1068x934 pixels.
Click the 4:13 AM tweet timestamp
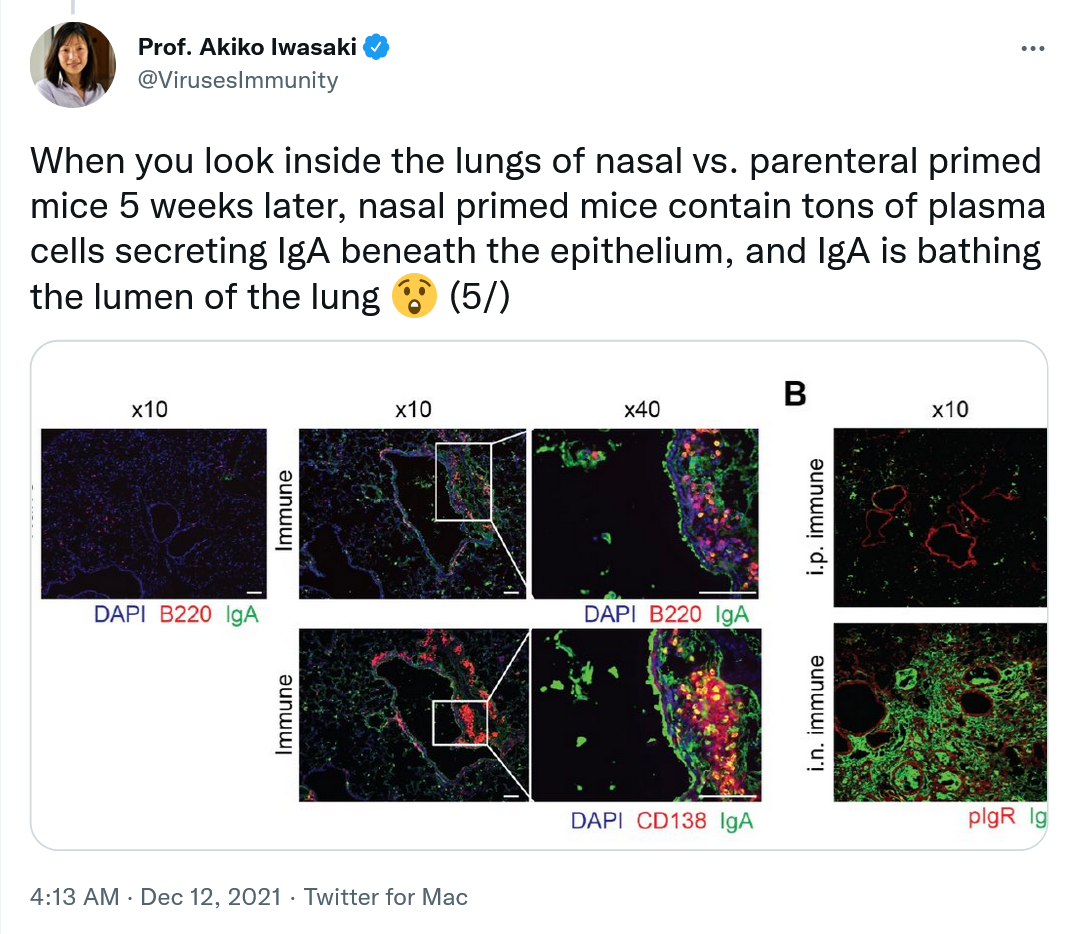coord(74,897)
